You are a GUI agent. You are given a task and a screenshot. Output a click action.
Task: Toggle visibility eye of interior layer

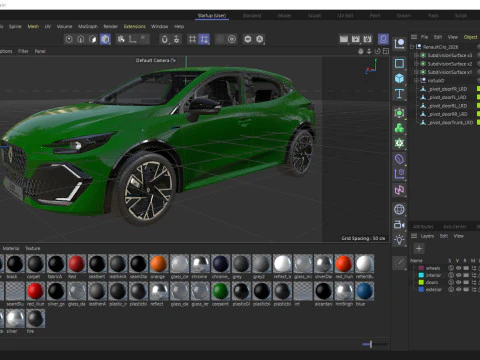[x=459, y=275]
